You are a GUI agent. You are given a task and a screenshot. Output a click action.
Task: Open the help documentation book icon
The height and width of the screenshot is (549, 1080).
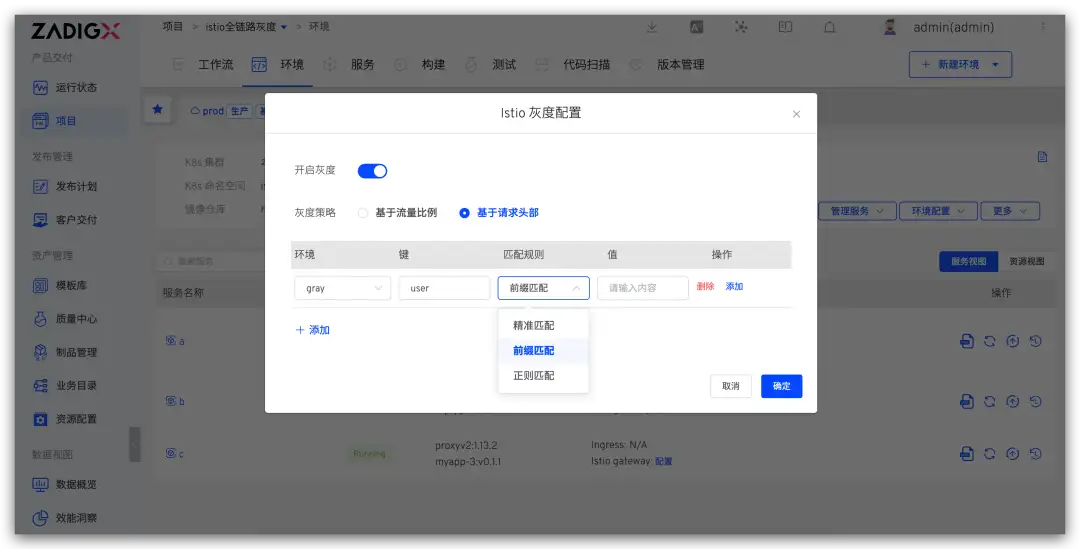[785, 27]
